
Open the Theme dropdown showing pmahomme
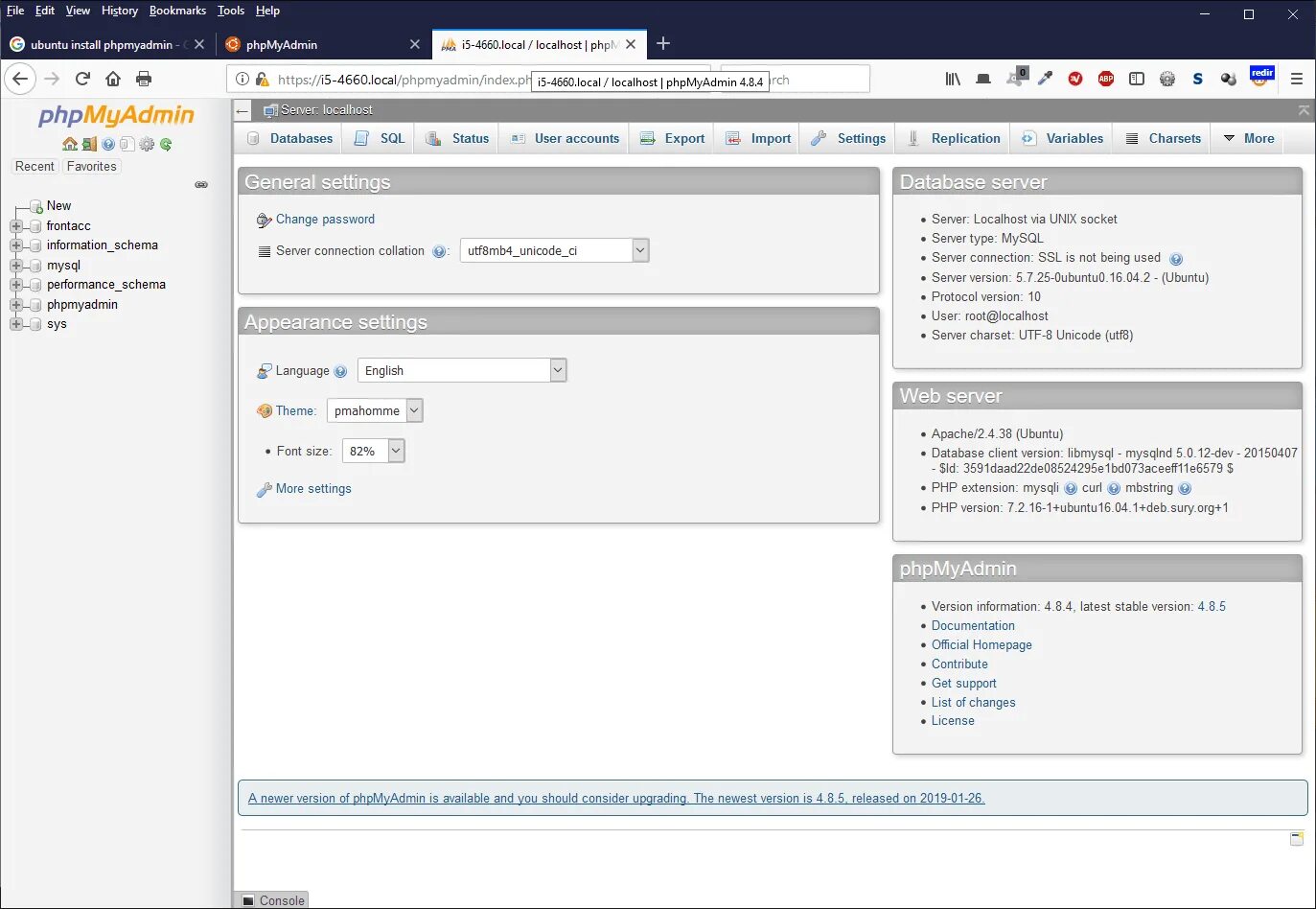pyautogui.click(x=375, y=410)
